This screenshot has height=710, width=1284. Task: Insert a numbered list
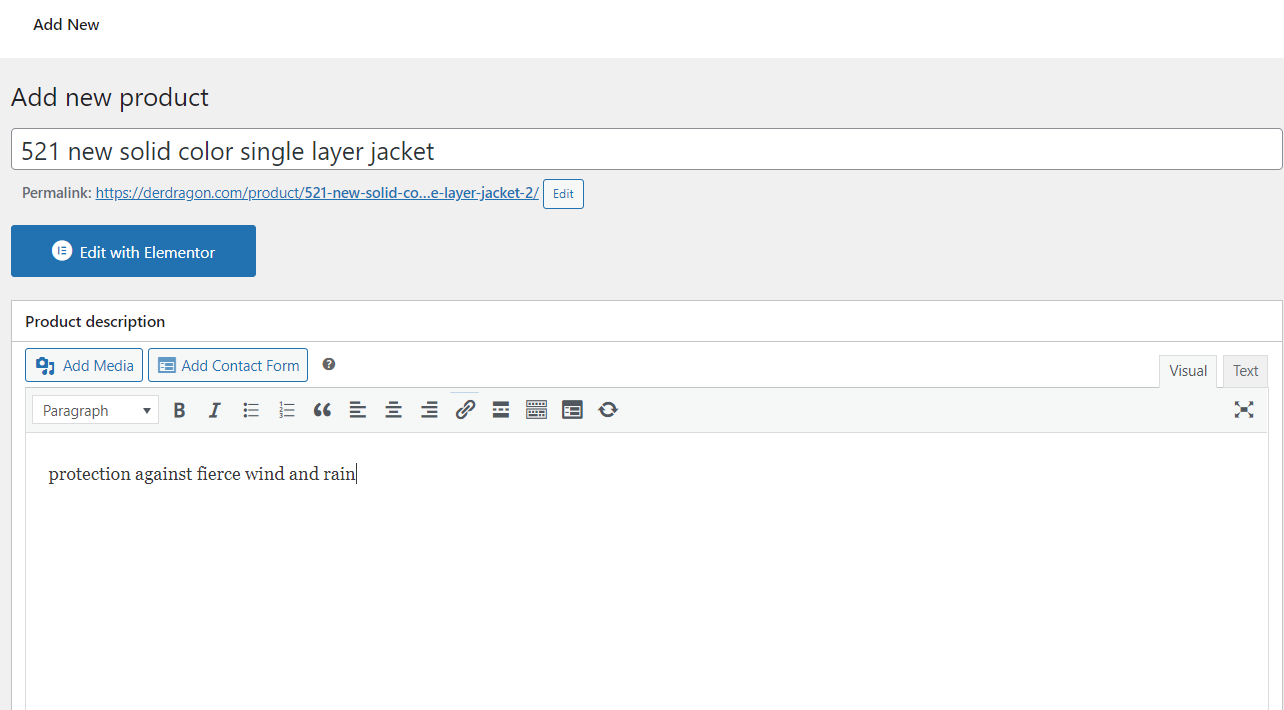[x=287, y=410]
